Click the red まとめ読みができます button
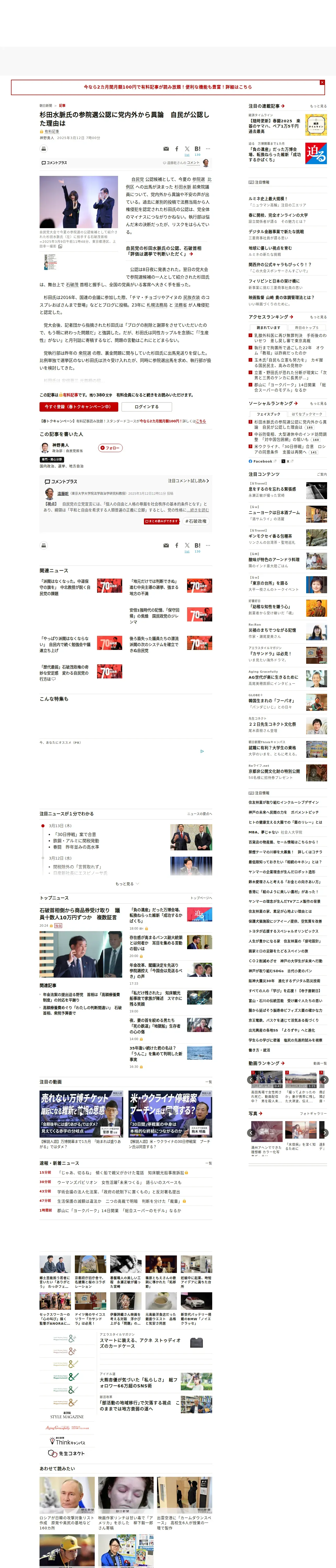 pos(162,521)
